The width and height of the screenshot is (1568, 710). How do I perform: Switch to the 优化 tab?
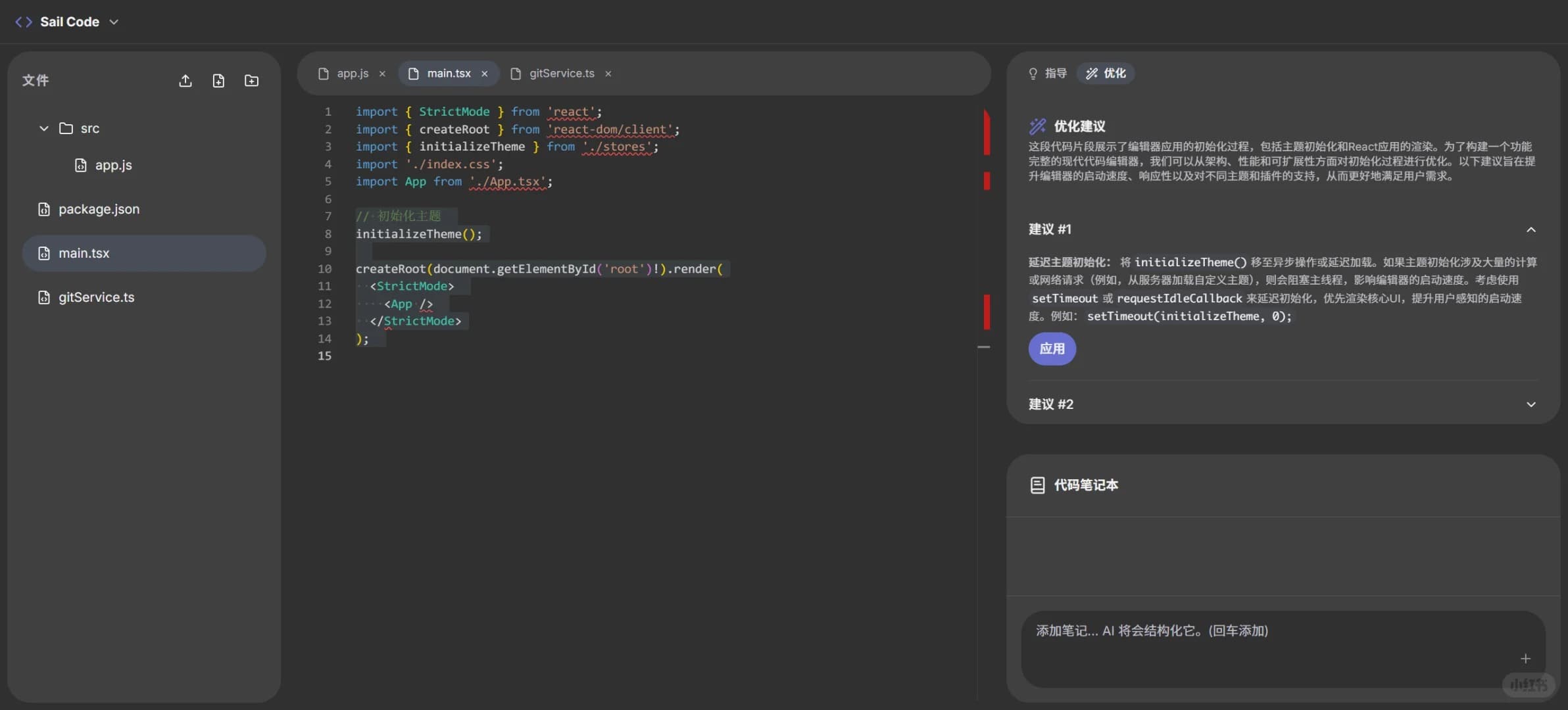coord(1106,74)
